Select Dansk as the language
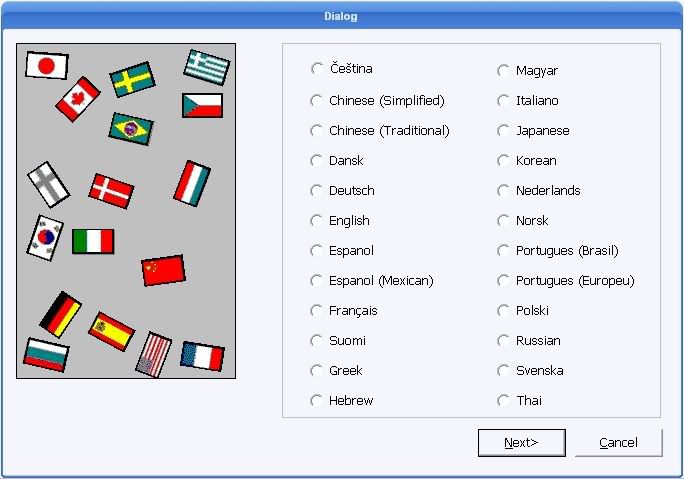The width and height of the screenshot is (684, 479). point(317,161)
